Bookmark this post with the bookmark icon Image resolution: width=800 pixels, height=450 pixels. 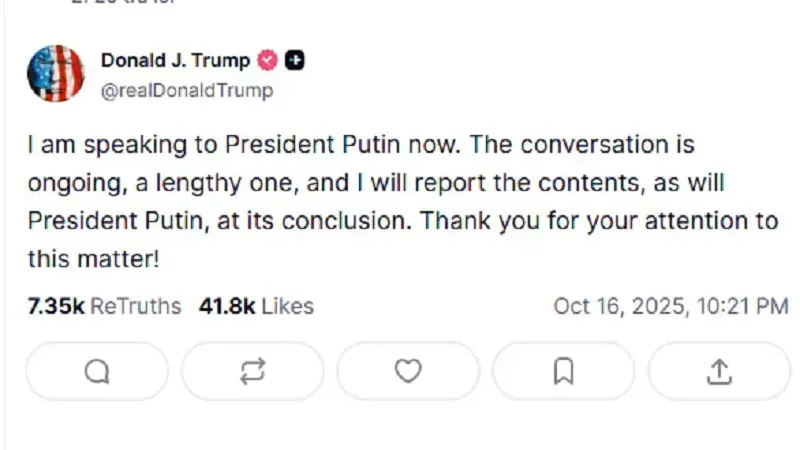coord(563,371)
